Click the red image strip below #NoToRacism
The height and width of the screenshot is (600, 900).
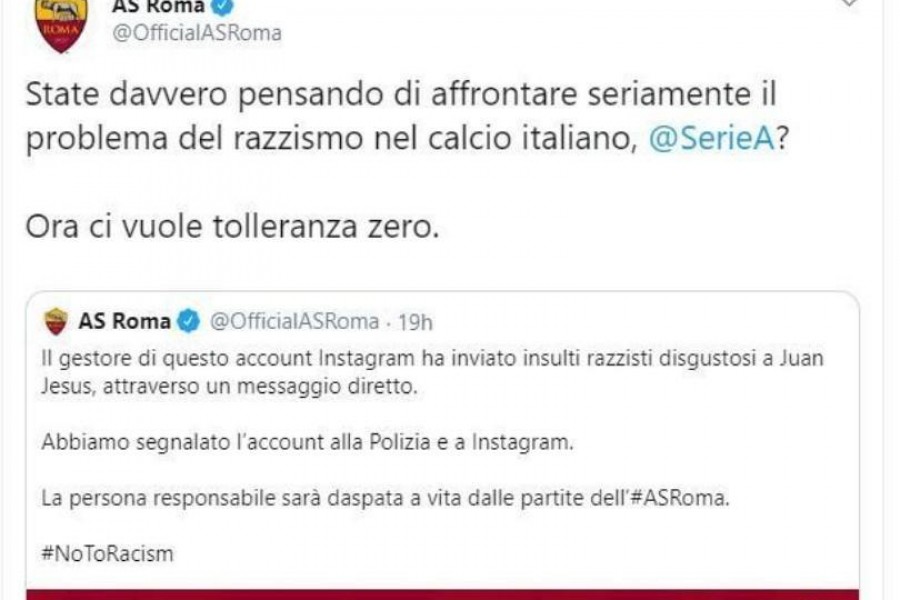pyautogui.click(x=443, y=594)
